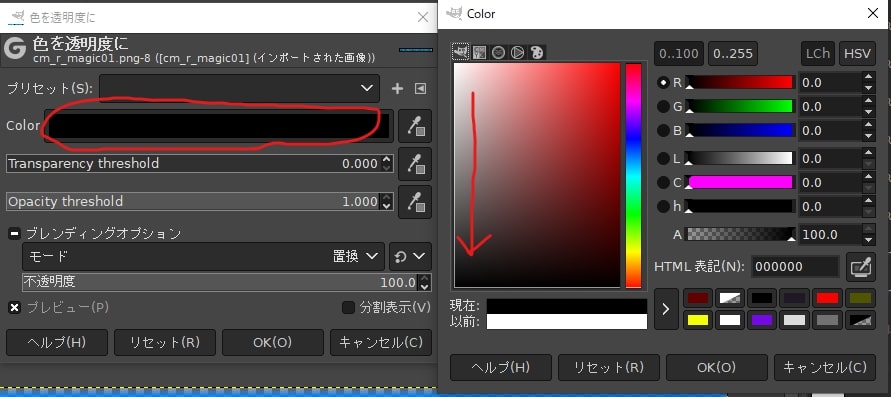This screenshot has width=891, height=397.
Task: Open the プリセット(S) dropdown
Action: 239,89
